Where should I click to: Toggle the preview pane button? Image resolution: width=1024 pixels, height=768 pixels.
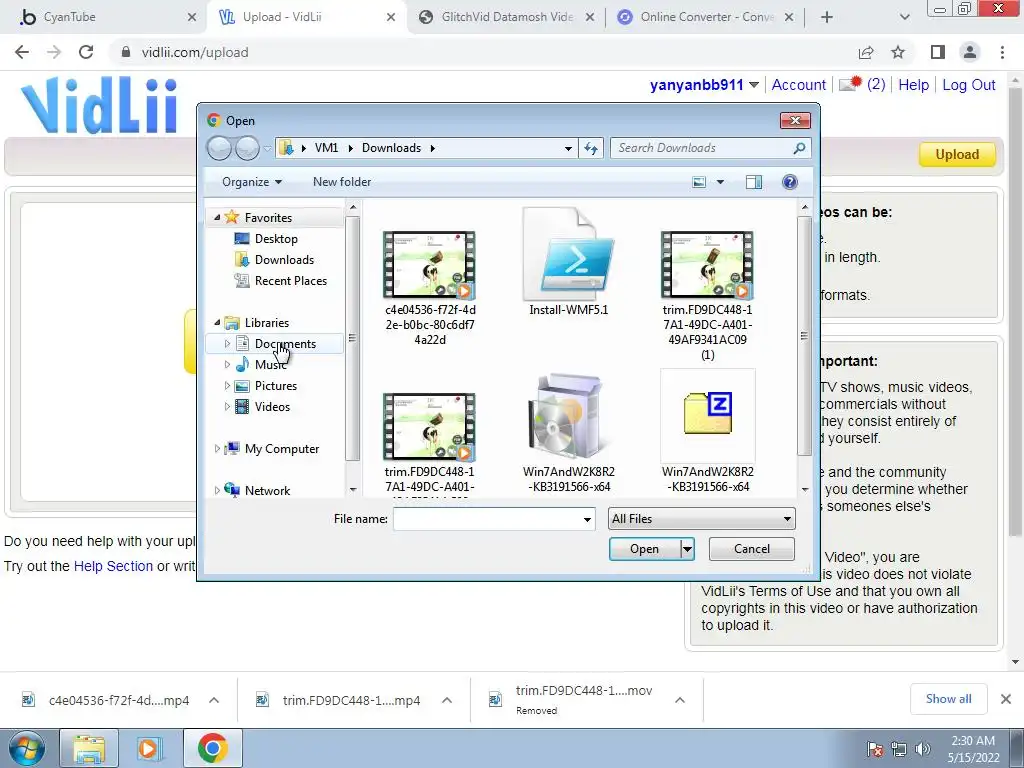754,182
